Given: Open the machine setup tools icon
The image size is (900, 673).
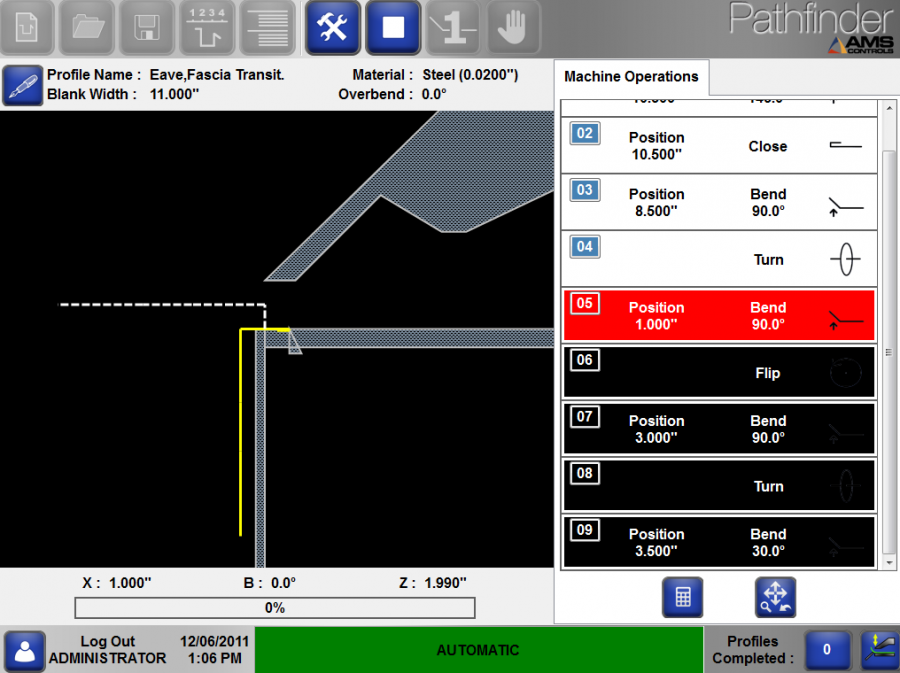Looking at the screenshot, I should [x=332, y=27].
